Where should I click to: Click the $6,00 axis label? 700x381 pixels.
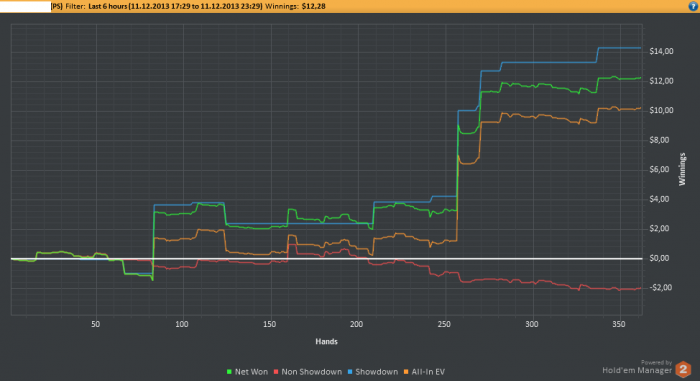coord(660,169)
